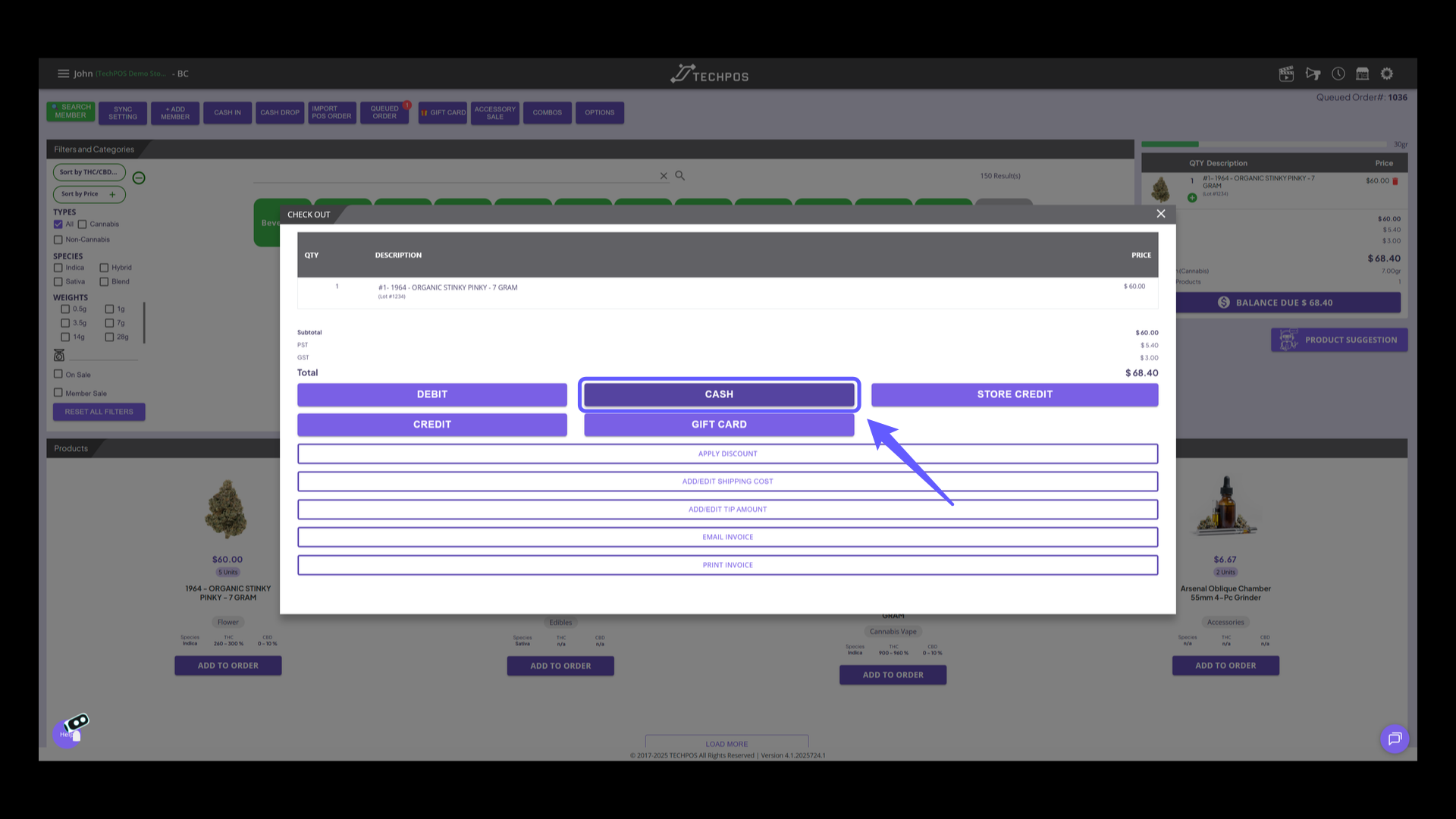Open the Combos toolbar button

[548, 113]
